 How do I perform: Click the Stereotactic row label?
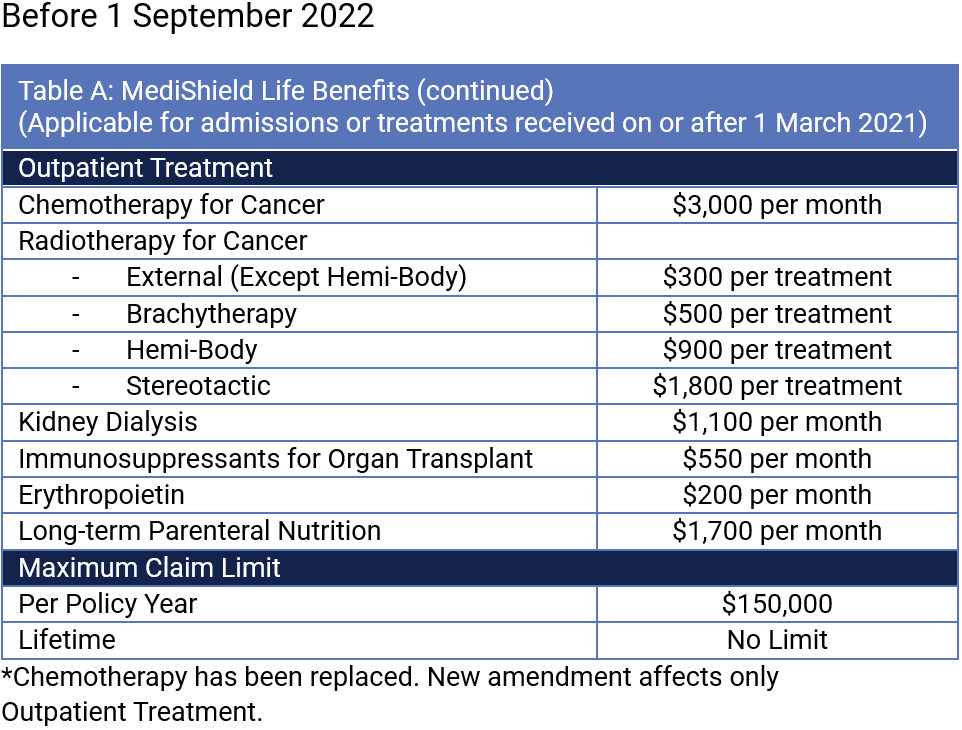click(x=198, y=386)
